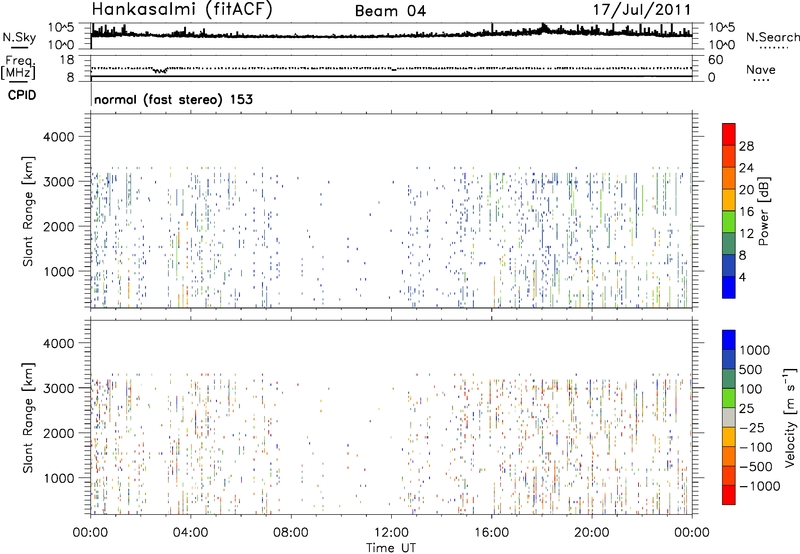Click the red -1000 velocity swatch
800x554 pixels.
729,495
